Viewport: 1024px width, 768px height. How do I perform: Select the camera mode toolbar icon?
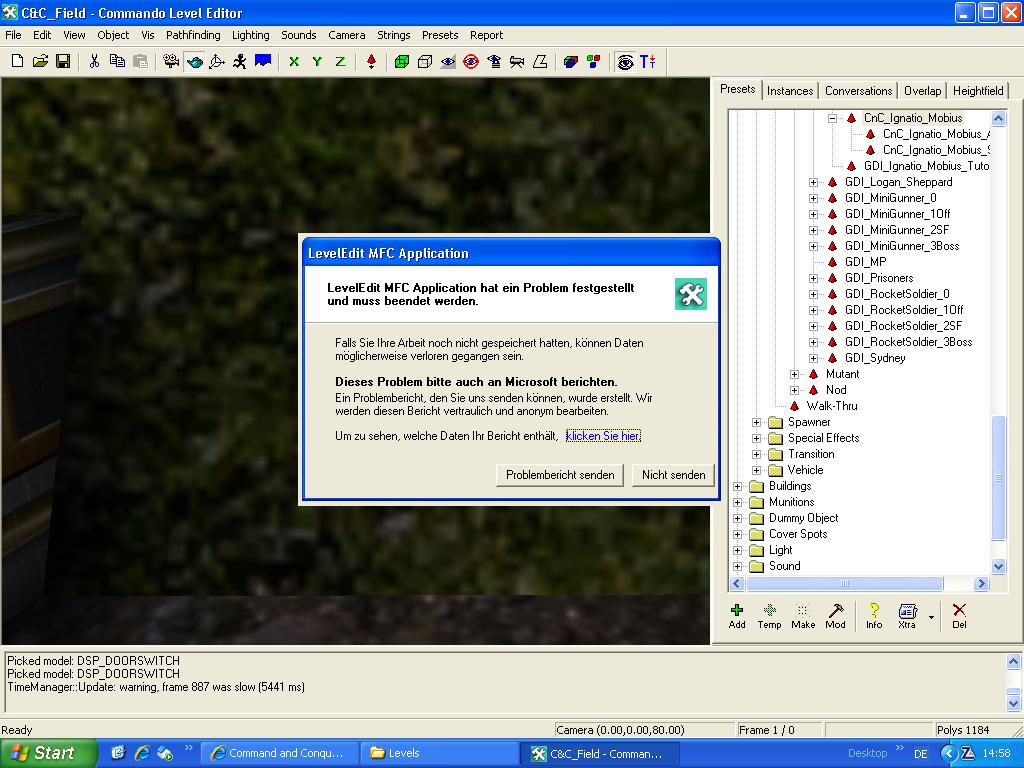tap(171, 62)
